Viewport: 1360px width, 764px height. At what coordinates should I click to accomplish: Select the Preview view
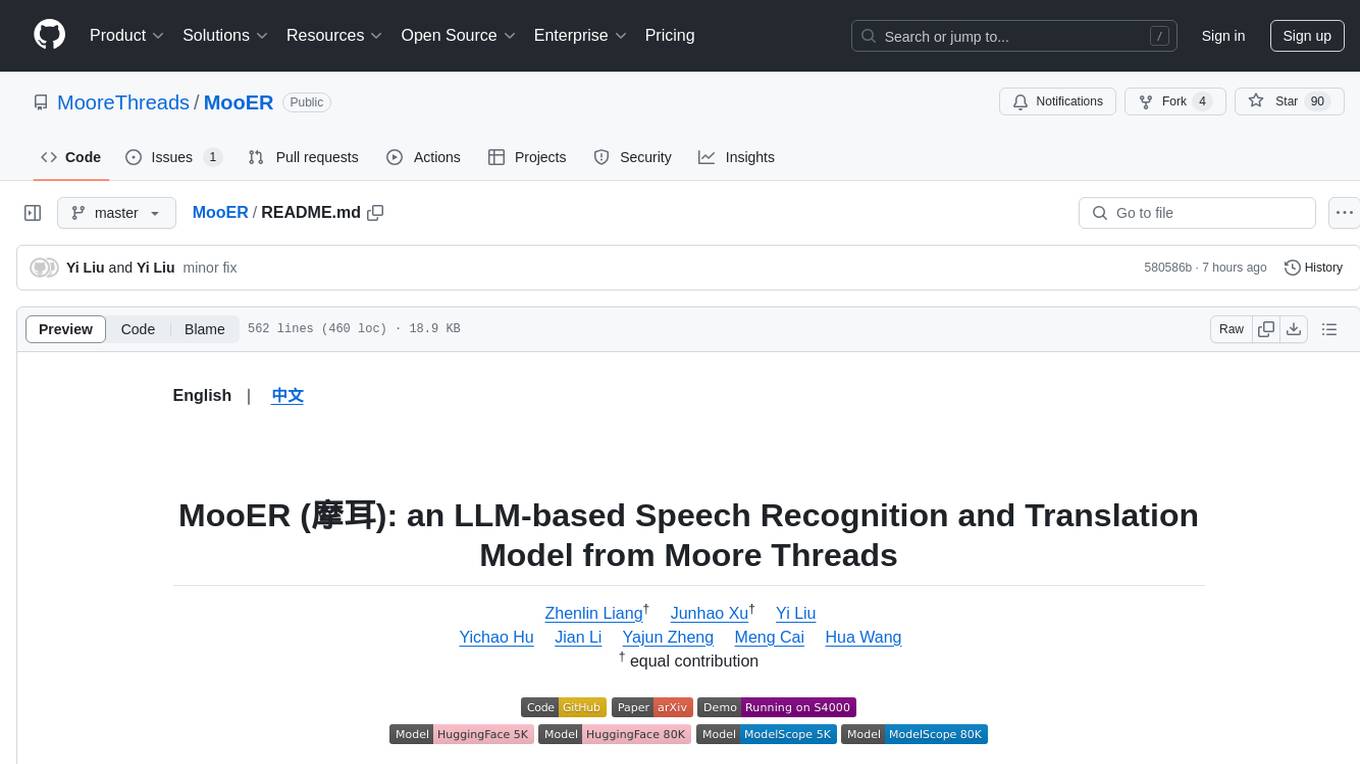click(x=66, y=329)
